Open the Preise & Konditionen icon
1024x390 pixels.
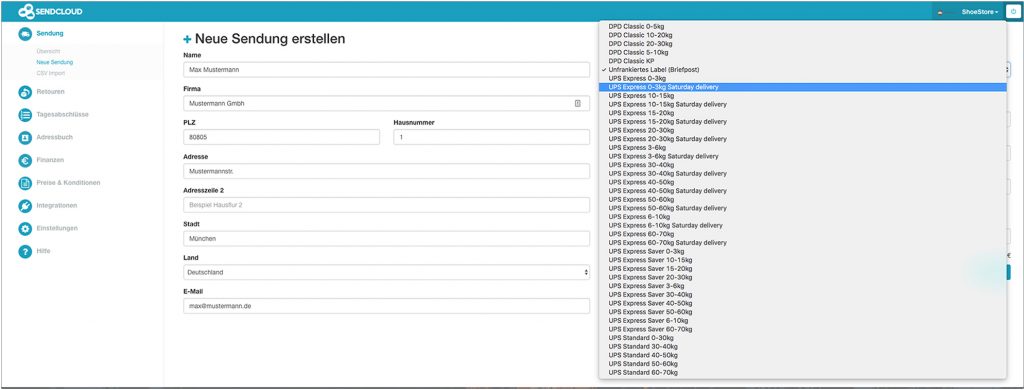(25, 183)
